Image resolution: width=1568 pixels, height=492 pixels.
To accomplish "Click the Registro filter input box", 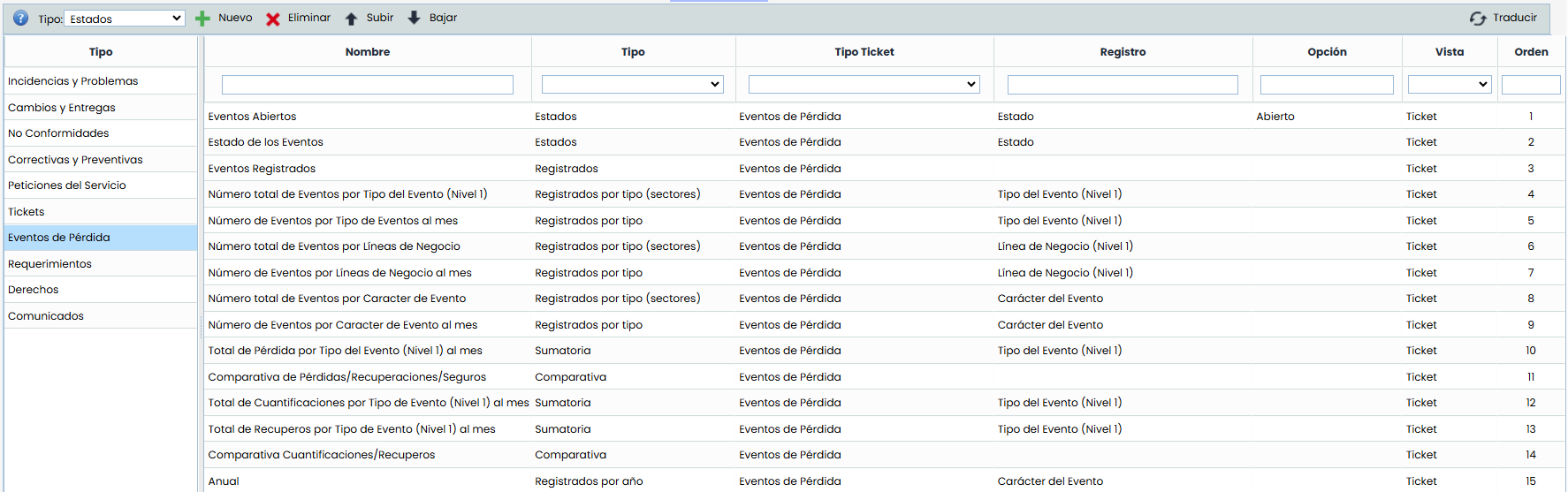I will tap(1123, 84).
